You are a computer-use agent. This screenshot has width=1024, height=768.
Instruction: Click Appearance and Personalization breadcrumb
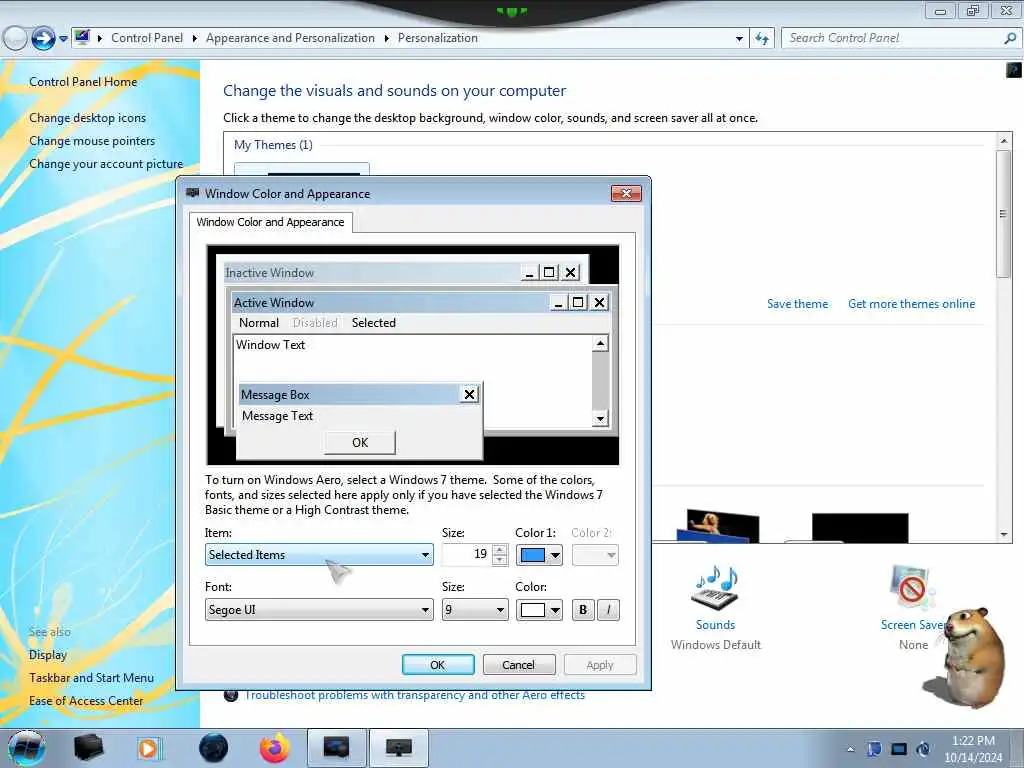point(290,38)
